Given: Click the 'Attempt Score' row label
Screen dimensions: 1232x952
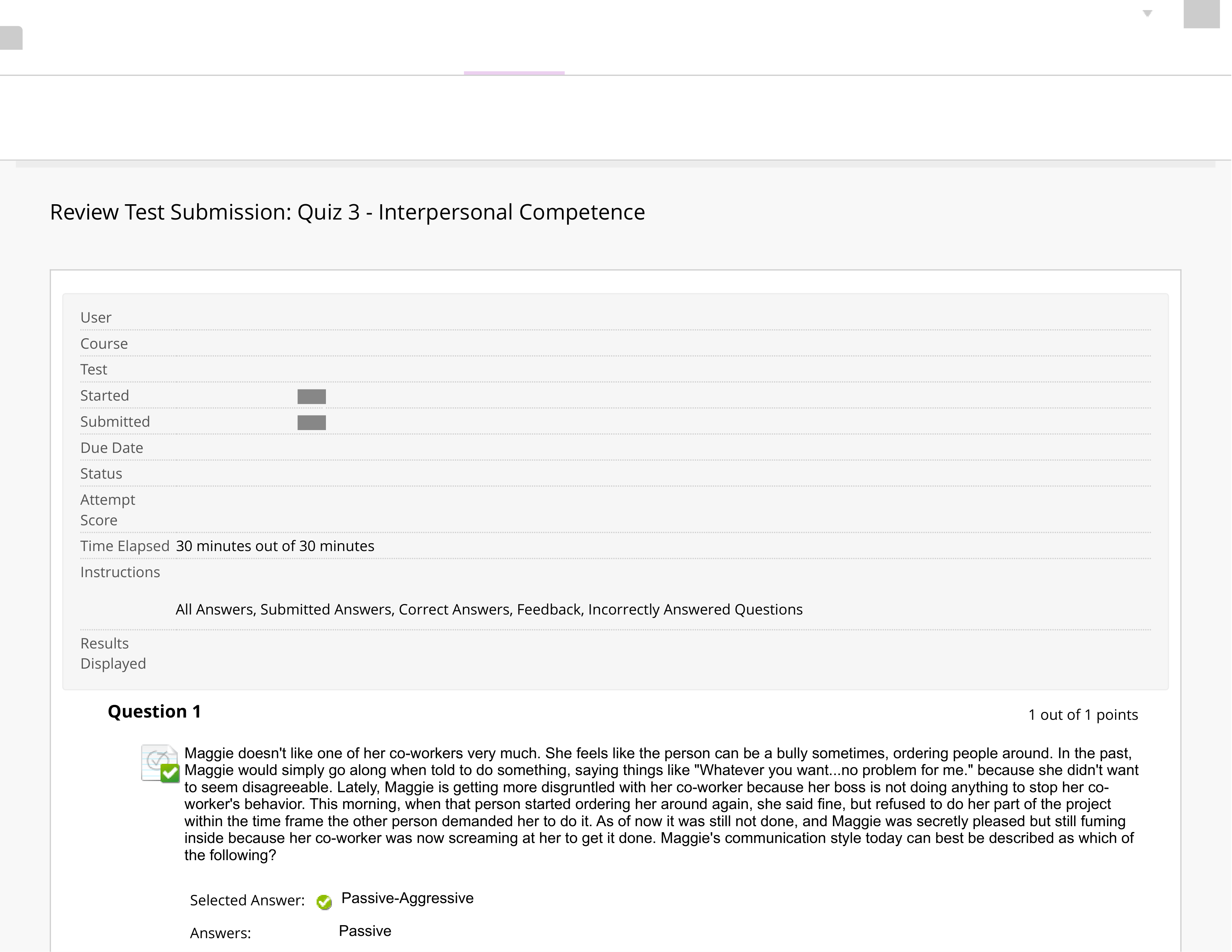Looking at the screenshot, I should pyautogui.click(x=108, y=510).
